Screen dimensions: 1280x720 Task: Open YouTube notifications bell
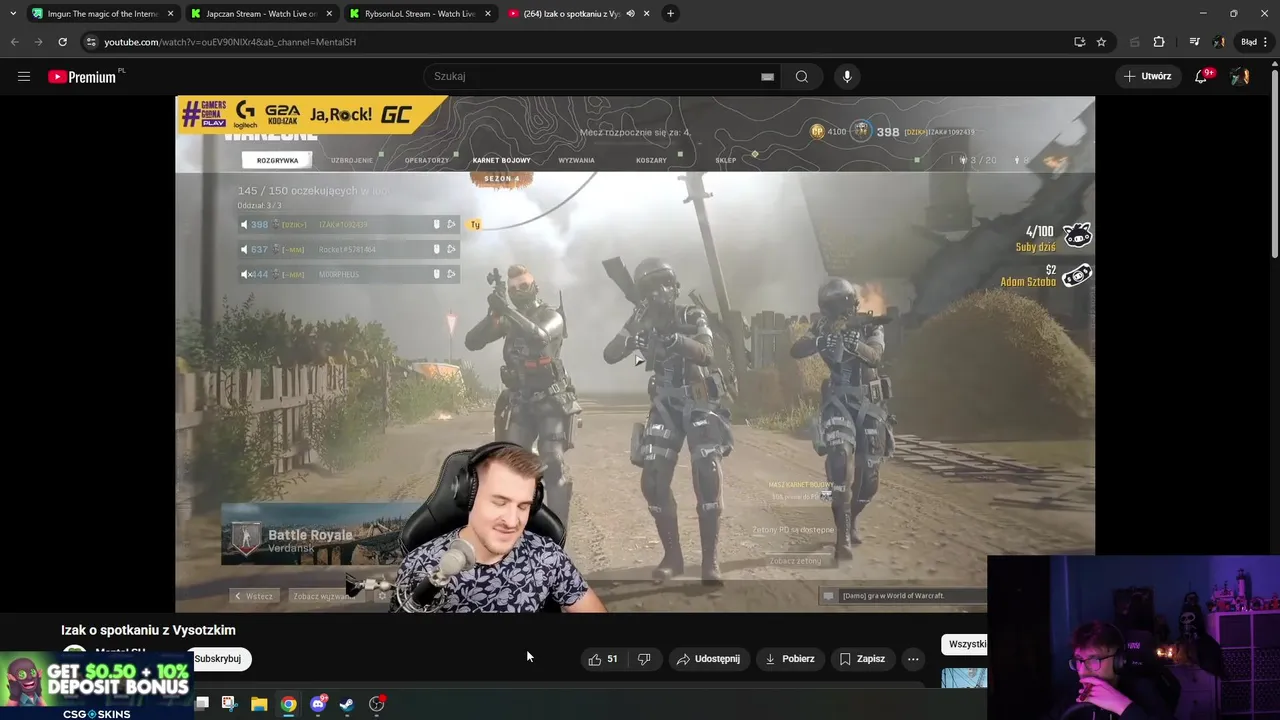(x=1201, y=76)
